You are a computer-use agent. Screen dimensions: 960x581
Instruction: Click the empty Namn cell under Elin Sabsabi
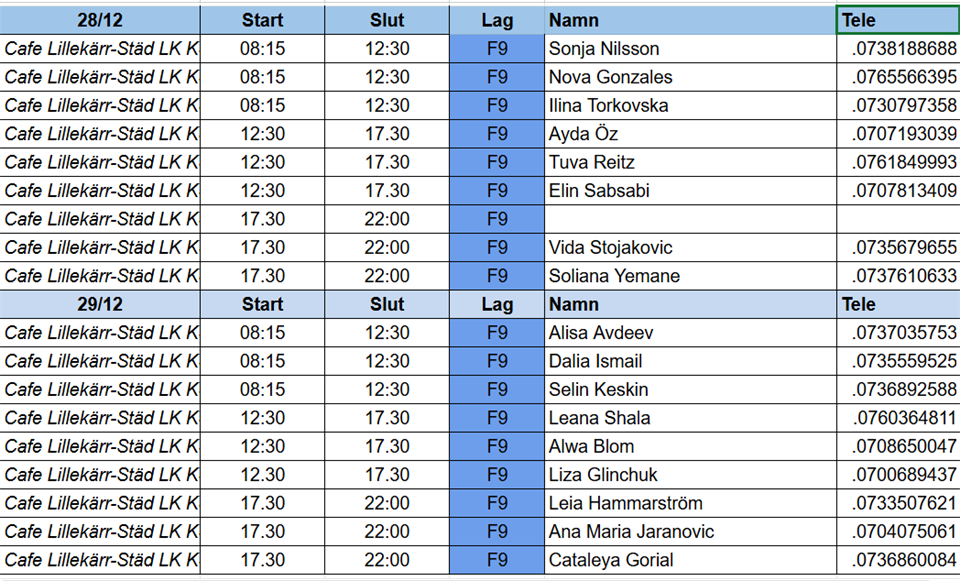pyautogui.click(x=690, y=219)
